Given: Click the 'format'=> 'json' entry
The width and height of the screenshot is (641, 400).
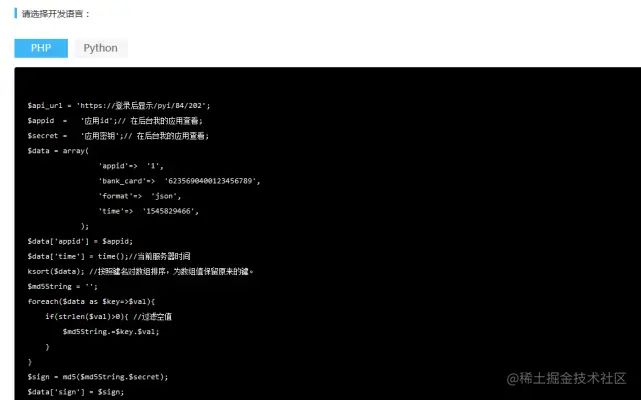Looking at the screenshot, I should point(140,196).
